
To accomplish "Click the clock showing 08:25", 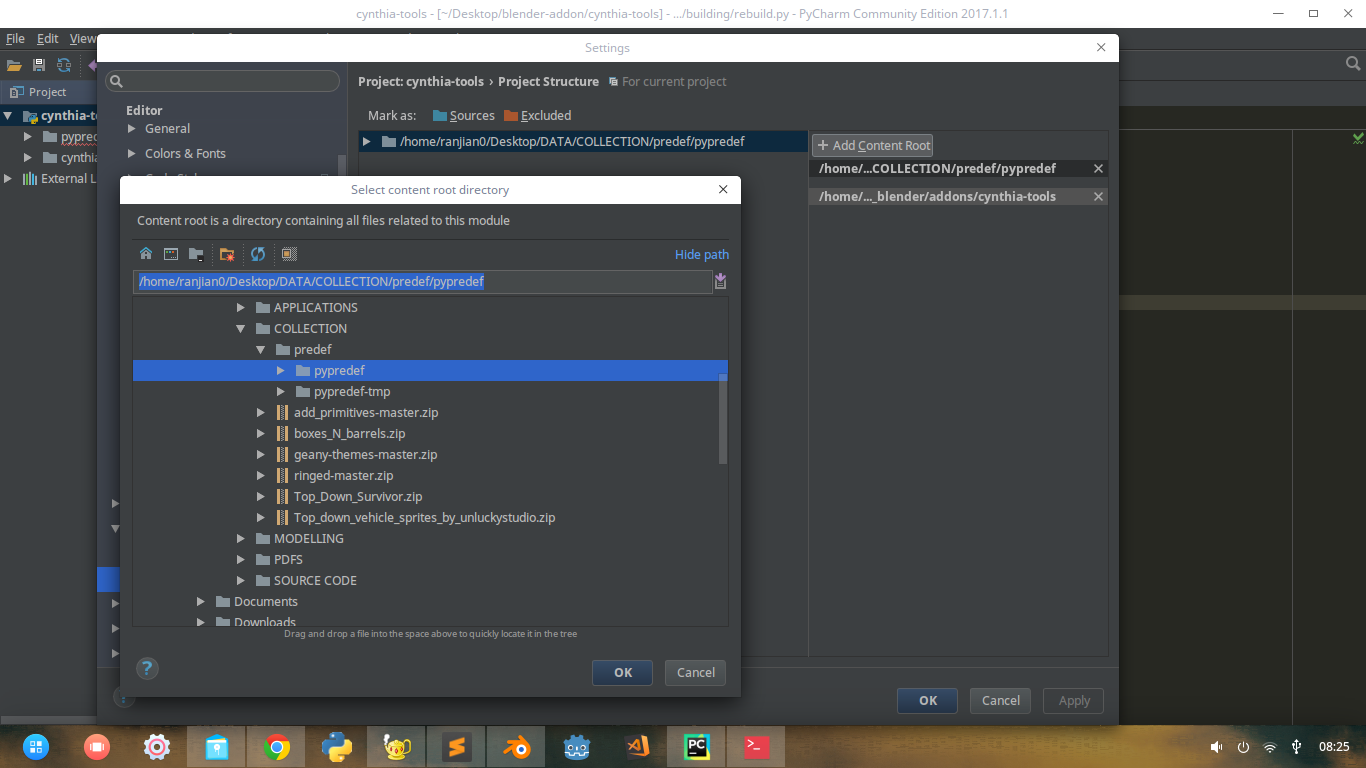I will click(1334, 747).
